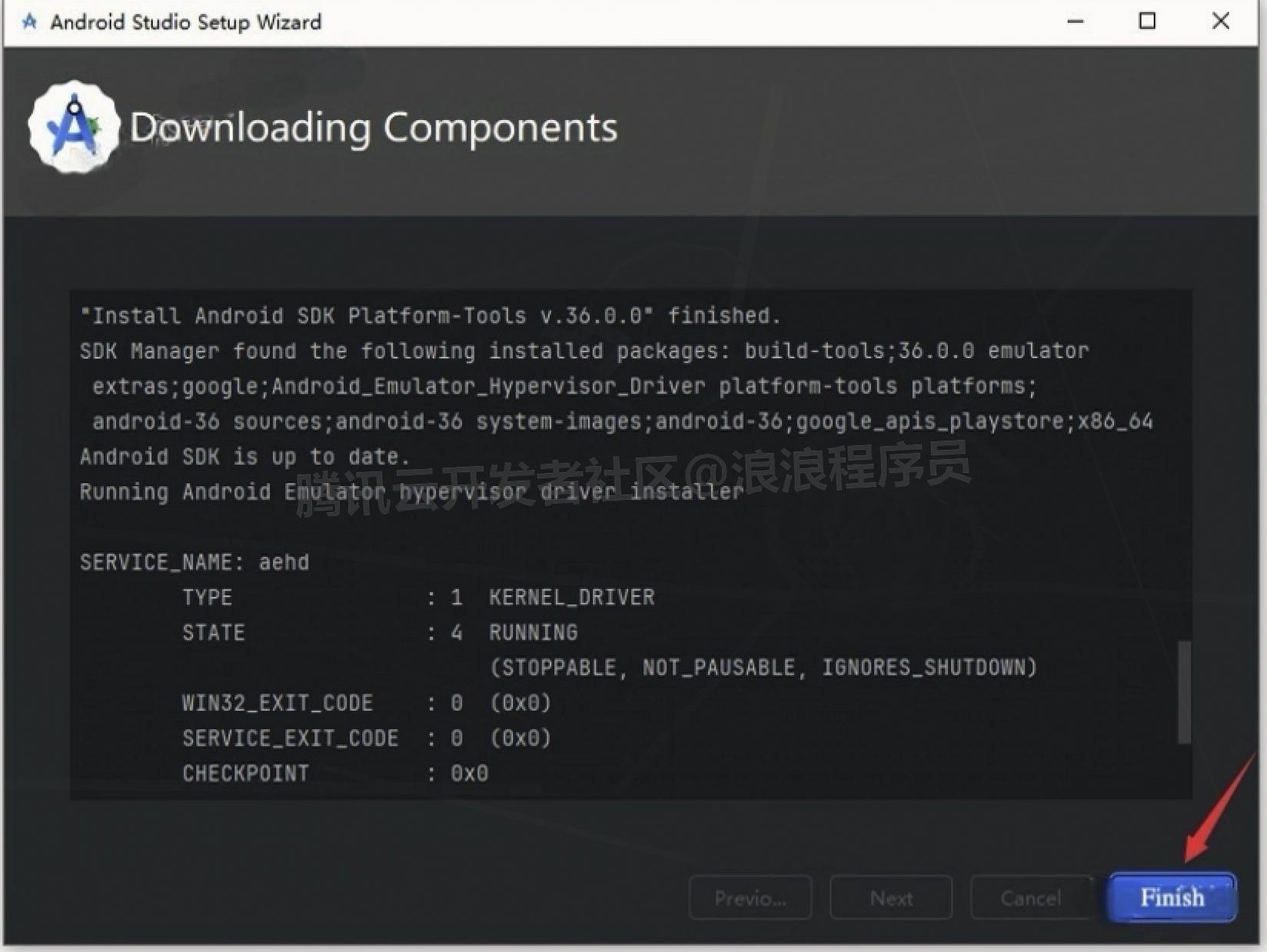
Task: Click the disabled Next button
Action: [890, 897]
